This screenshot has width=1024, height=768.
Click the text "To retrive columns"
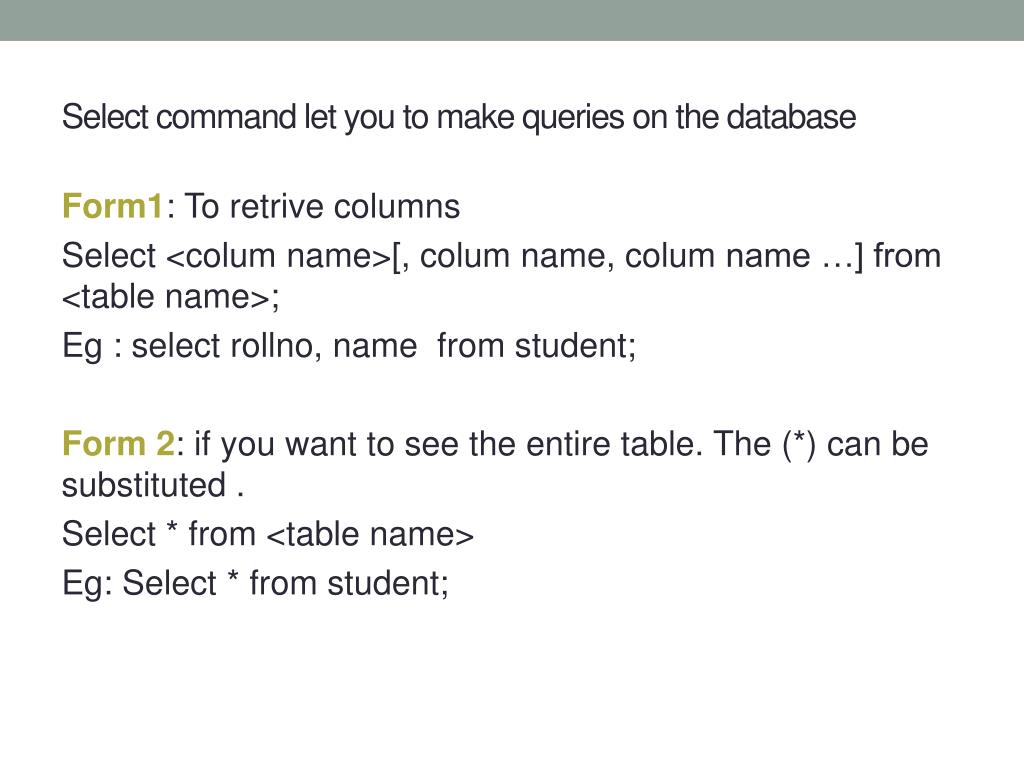click(x=322, y=207)
